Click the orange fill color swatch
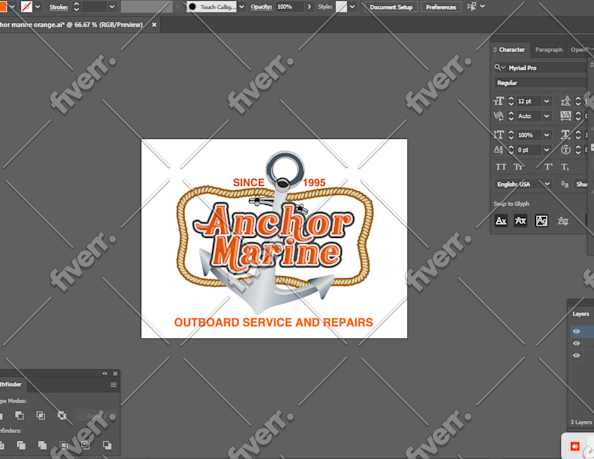Image resolution: width=594 pixels, height=459 pixels. [3, 6]
